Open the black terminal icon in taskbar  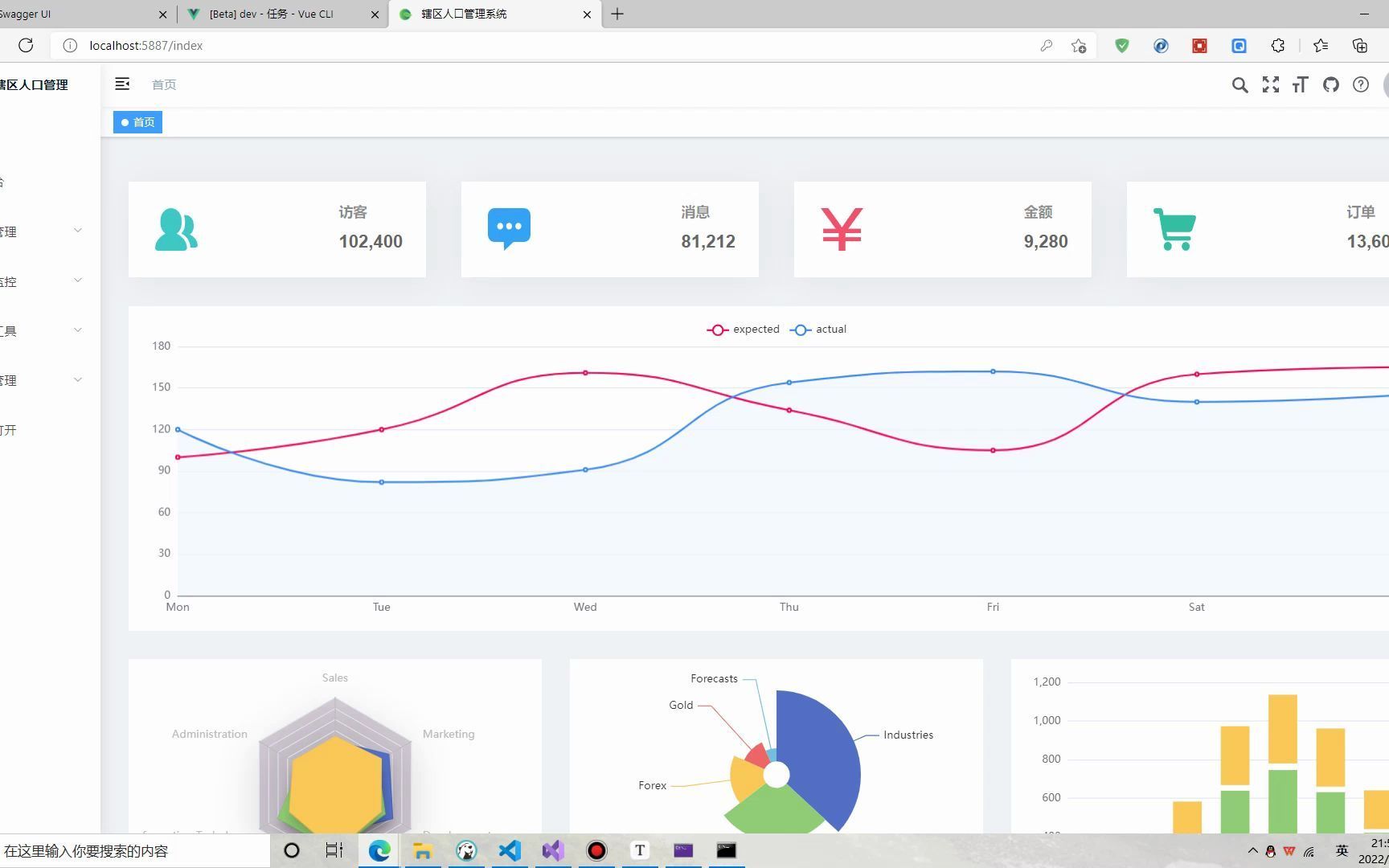pyautogui.click(x=726, y=850)
